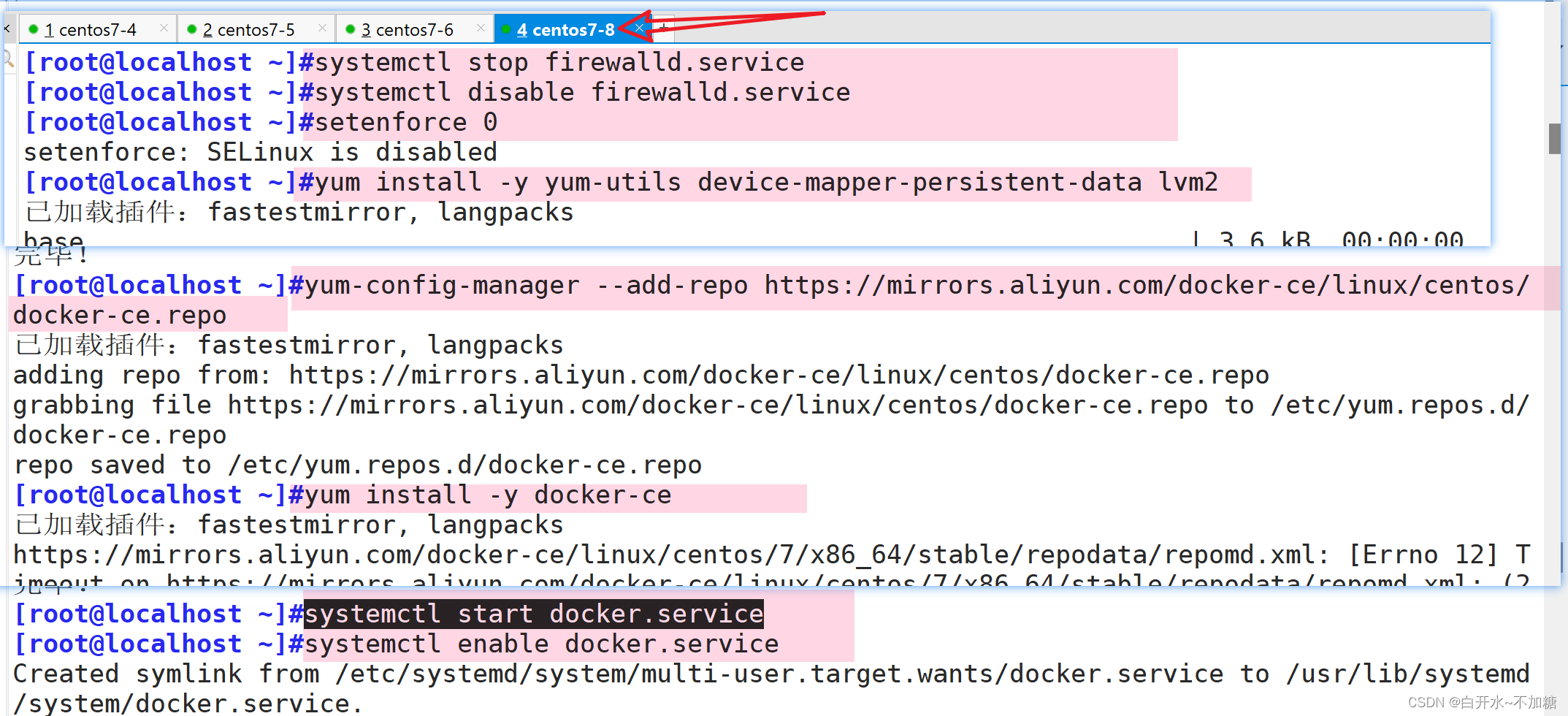Click the 'Created symlink from' output line

coord(771,688)
